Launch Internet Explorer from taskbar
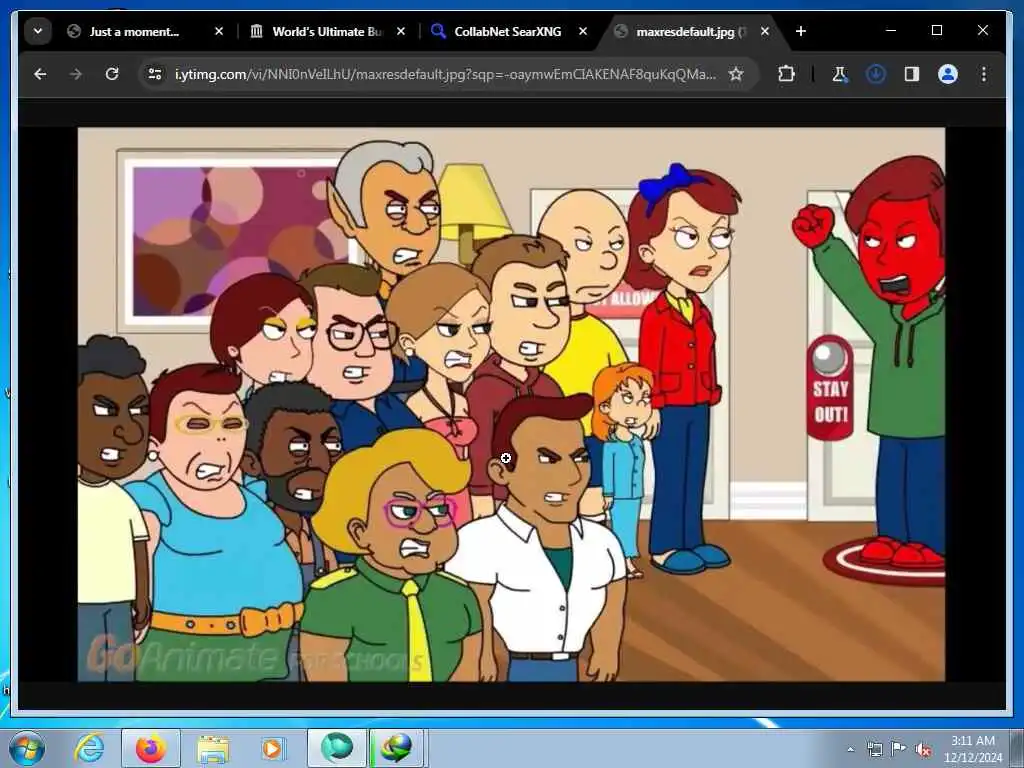The width and height of the screenshot is (1024, 768). (x=89, y=748)
